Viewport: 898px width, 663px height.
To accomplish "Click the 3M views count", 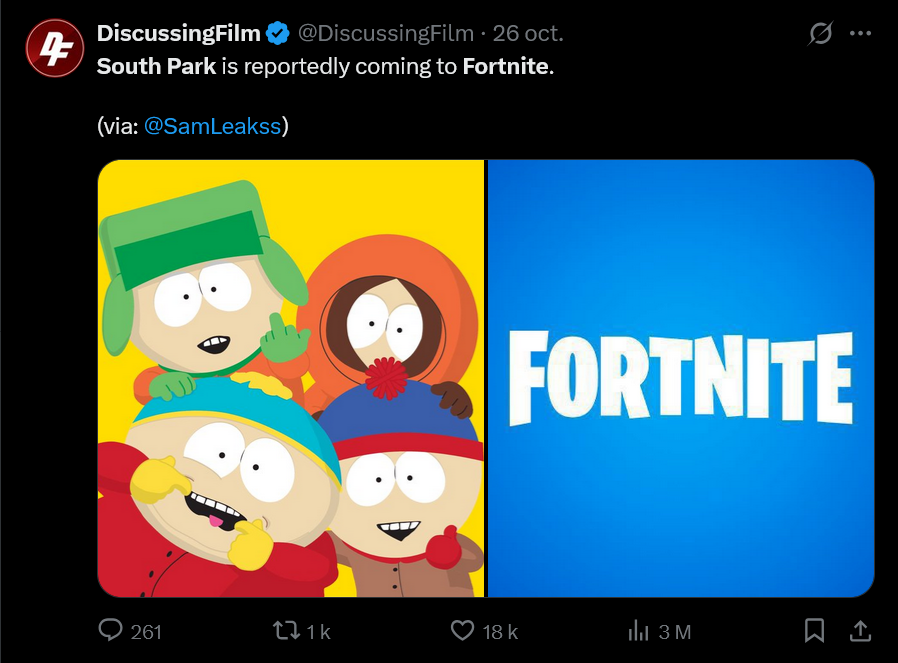I will (x=675, y=631).
